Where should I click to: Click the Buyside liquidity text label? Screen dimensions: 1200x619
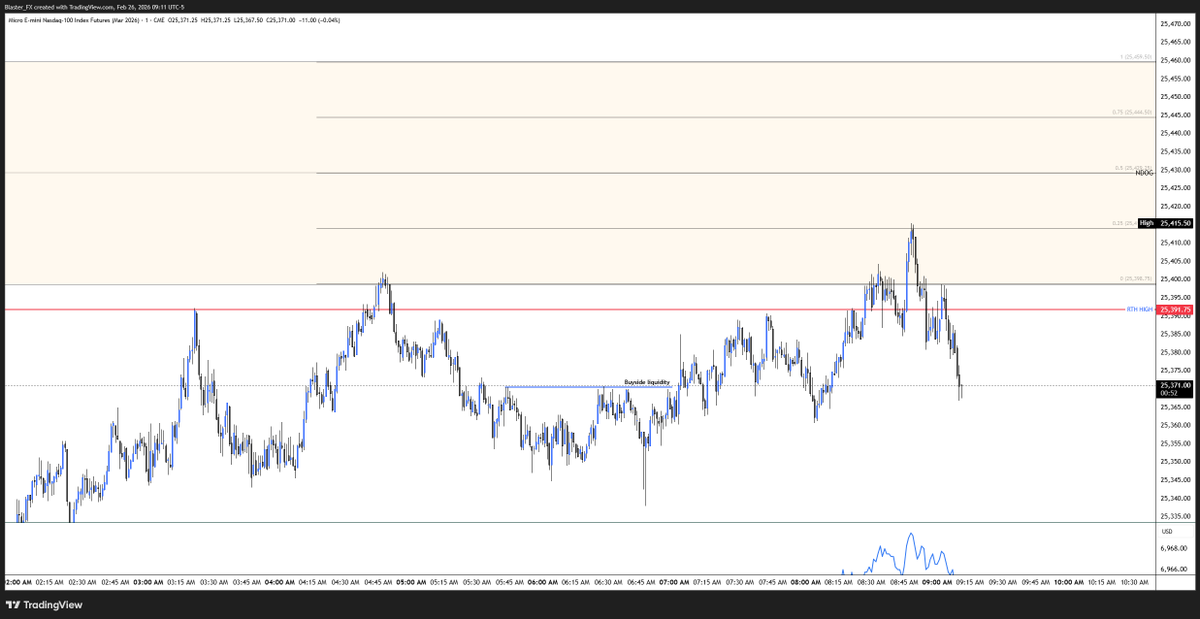click(647, 382)
